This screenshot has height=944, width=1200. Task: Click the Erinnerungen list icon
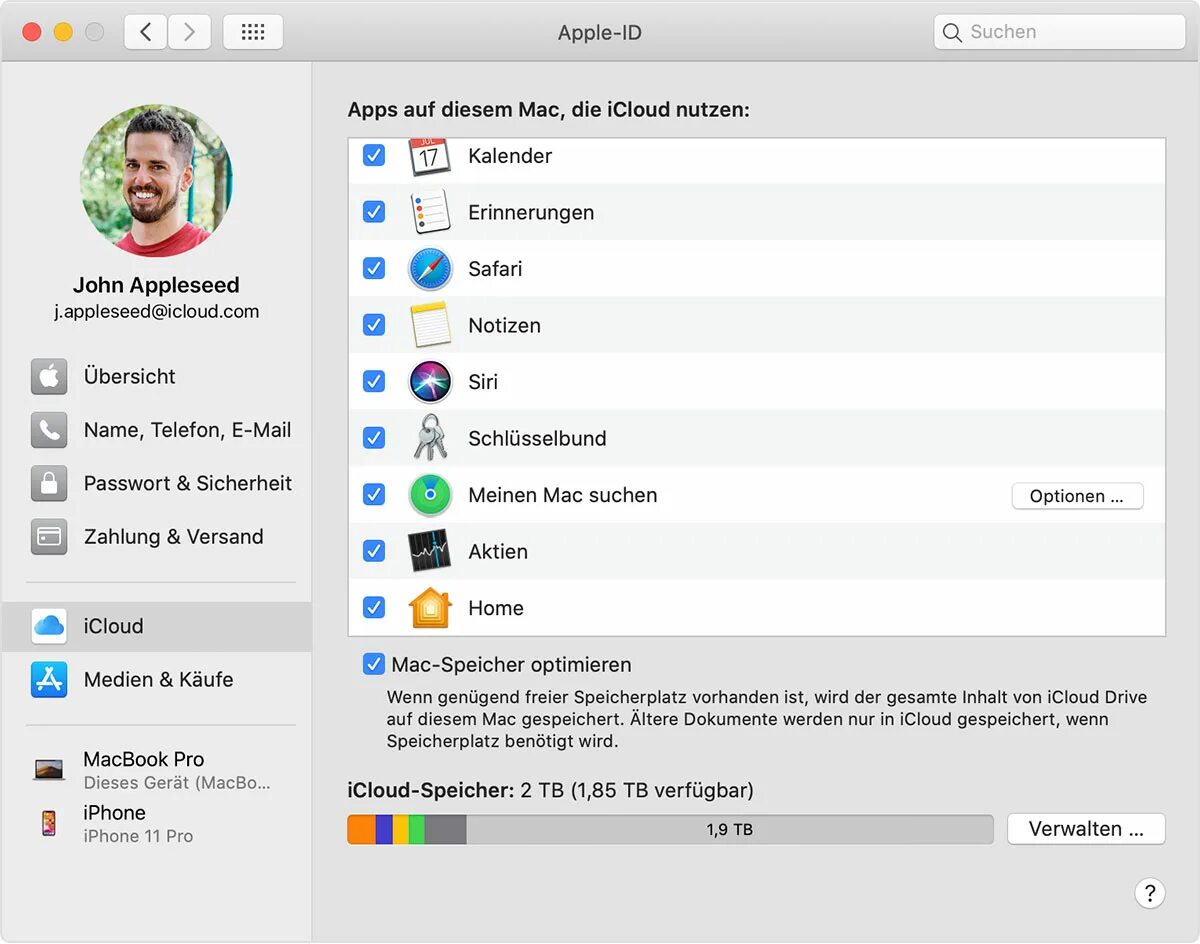[x=430, y=212]
